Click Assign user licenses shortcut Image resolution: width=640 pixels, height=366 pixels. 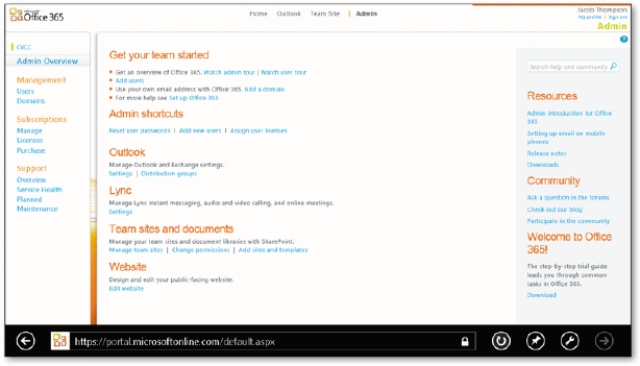click(259, 131)
